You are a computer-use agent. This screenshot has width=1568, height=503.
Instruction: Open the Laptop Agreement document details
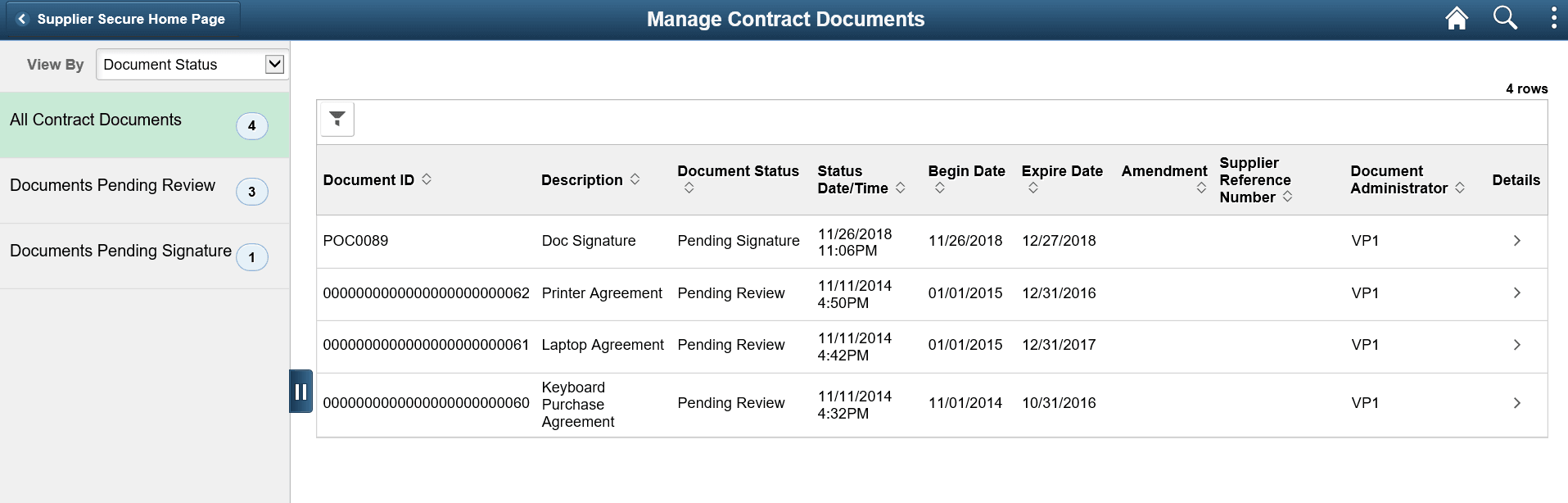(1516, 345)
